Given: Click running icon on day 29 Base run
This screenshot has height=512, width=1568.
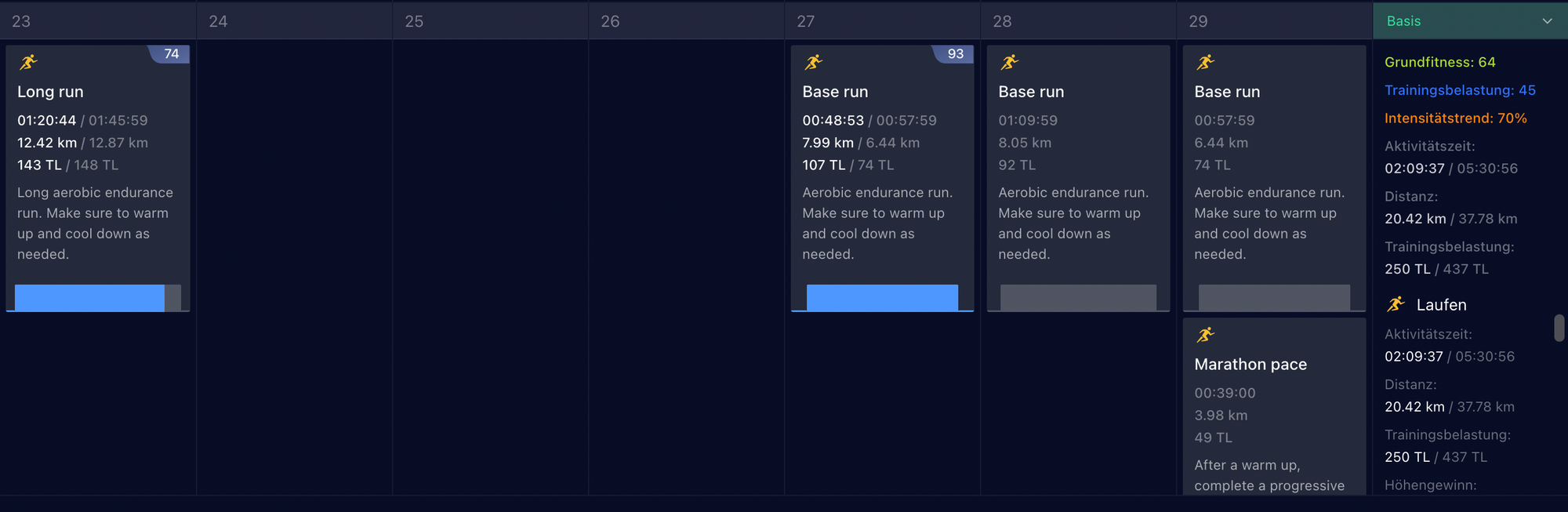Looking at the screenshot, I should (1206, 62).
